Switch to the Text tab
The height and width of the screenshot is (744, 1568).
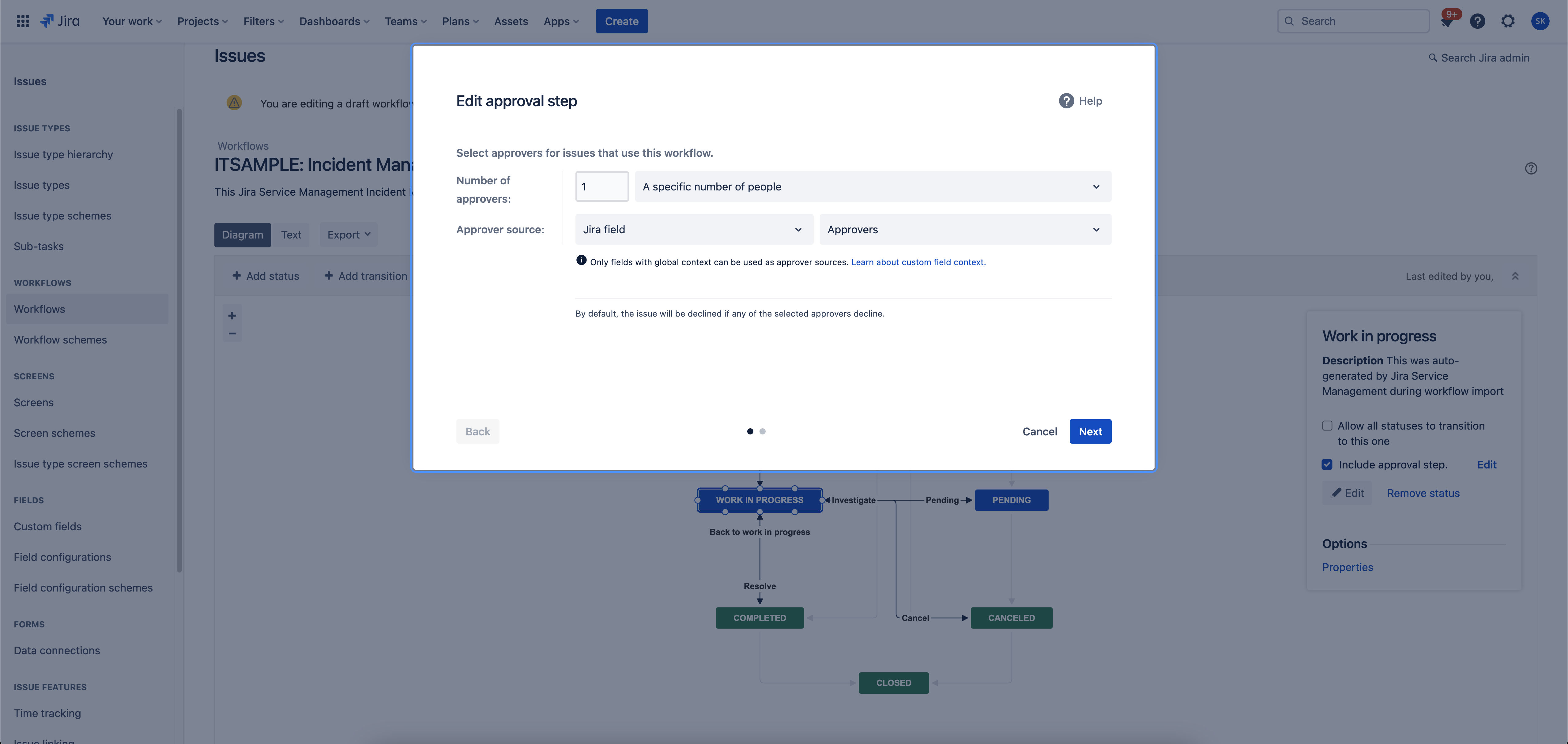[x=291, y=235]
